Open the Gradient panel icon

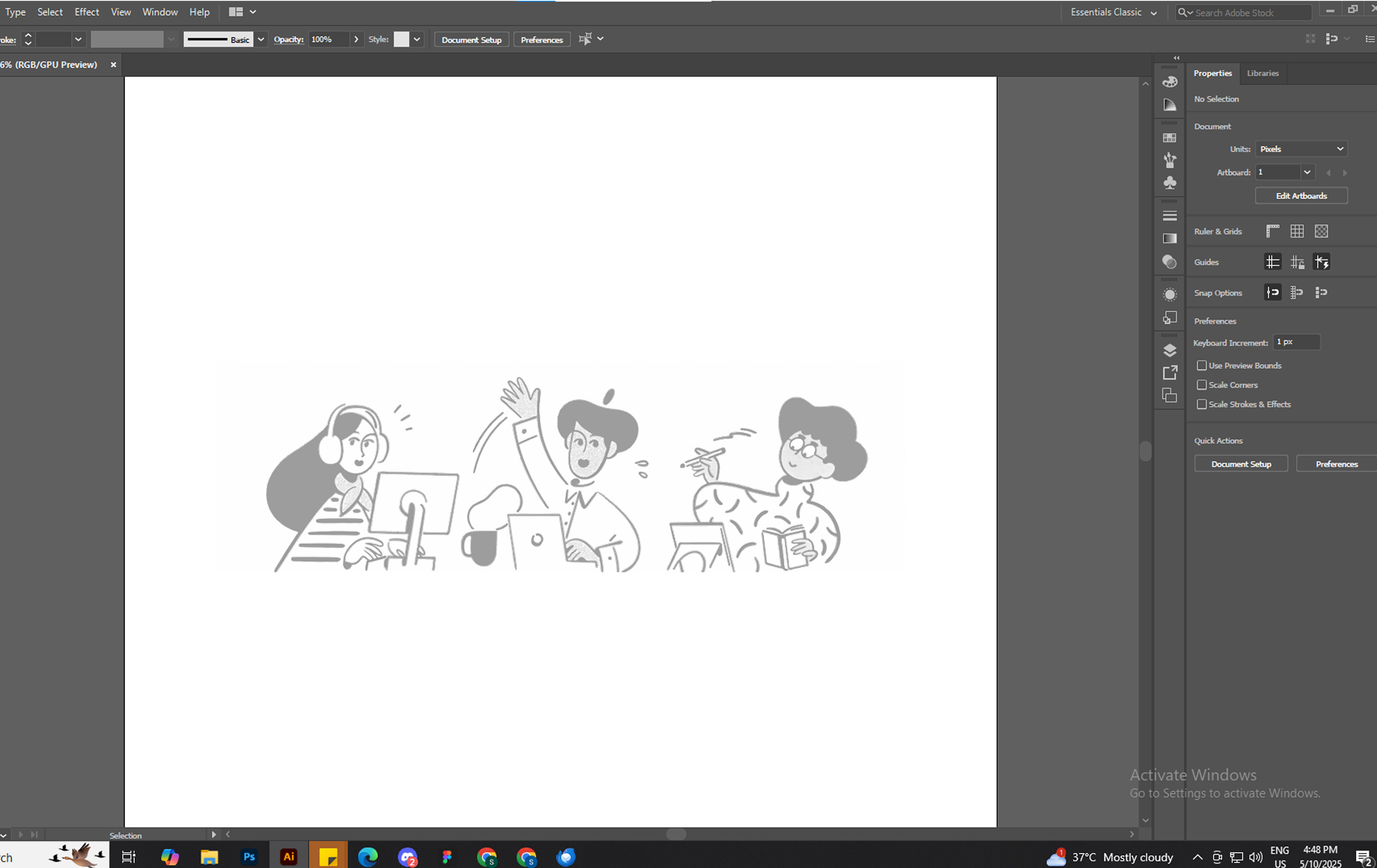(1170, 239)
